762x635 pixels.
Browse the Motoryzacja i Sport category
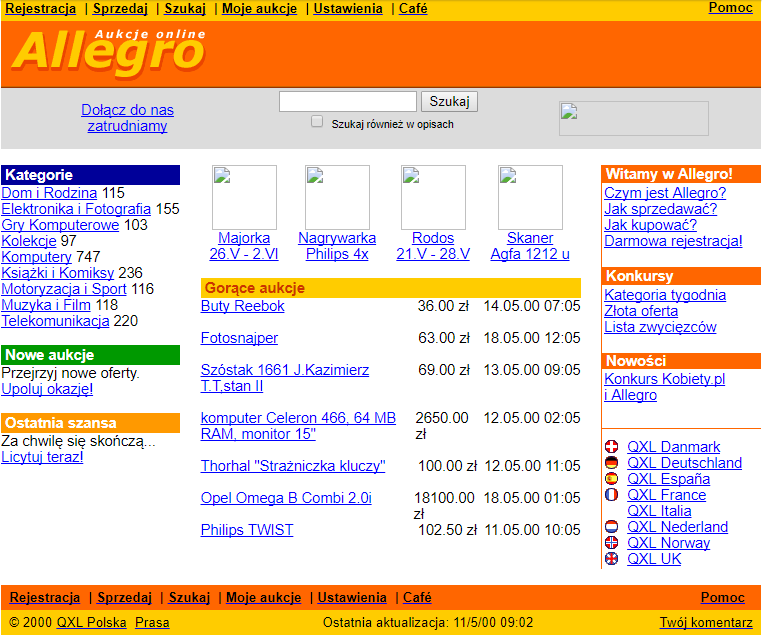64,289
